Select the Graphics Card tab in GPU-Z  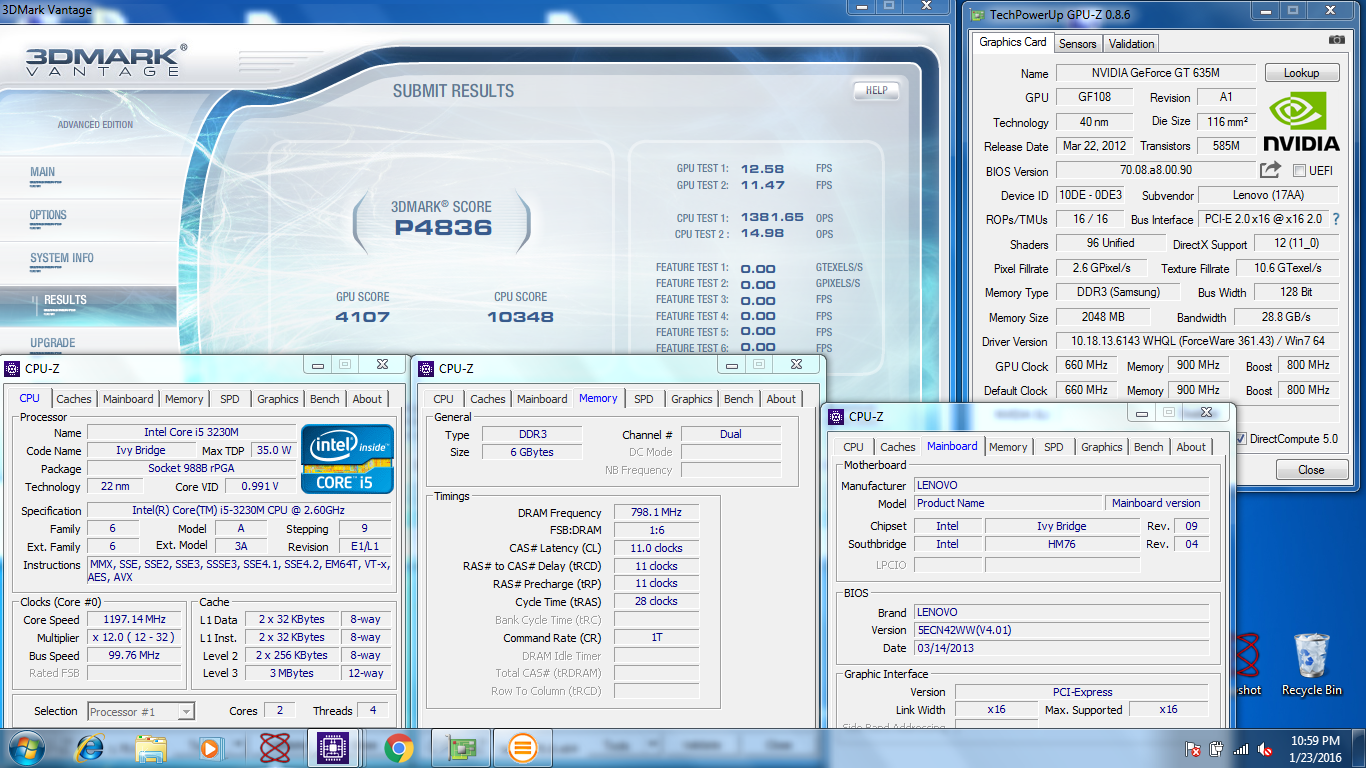click(x=1012, y=42)
